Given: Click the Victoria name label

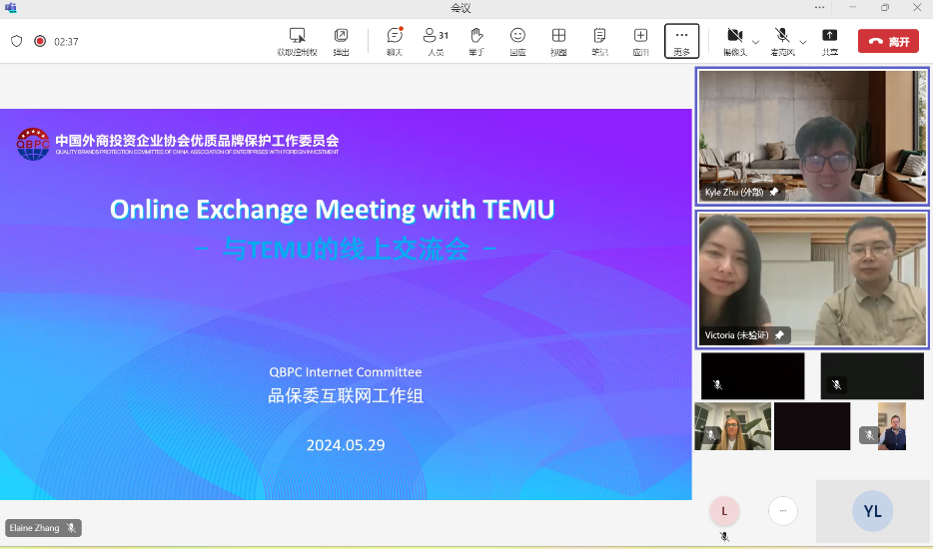Looking at the screenshot, I should tap(736, 335).
